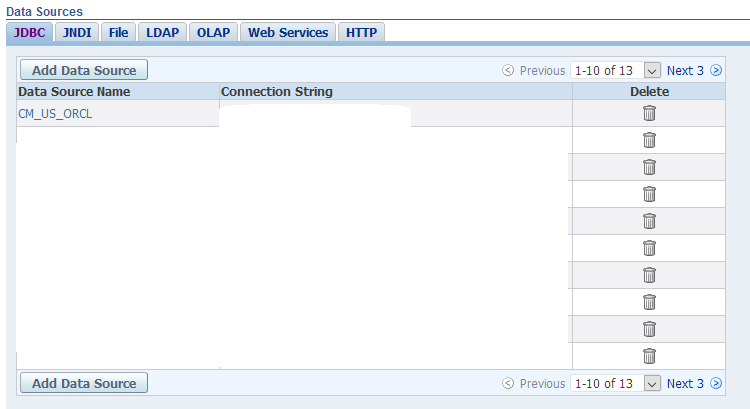
Task: Click the top Next page arrow icon
Action: click(716, 70)
